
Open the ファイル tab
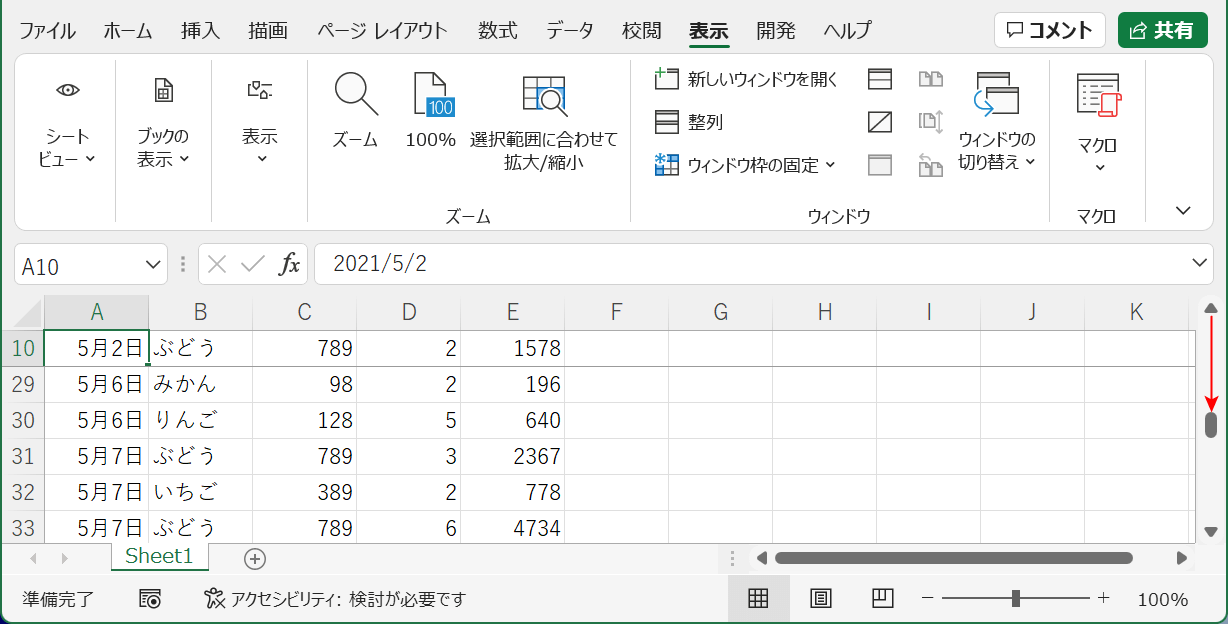pos(47,30)
